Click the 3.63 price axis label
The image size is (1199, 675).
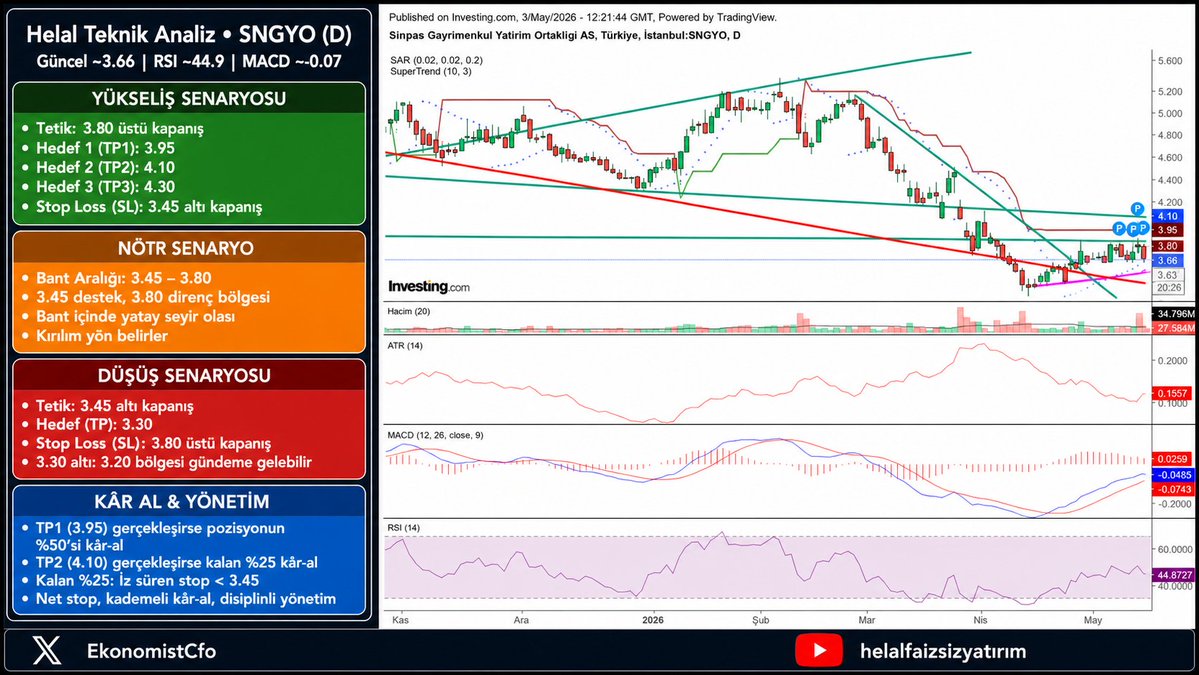1168,275
